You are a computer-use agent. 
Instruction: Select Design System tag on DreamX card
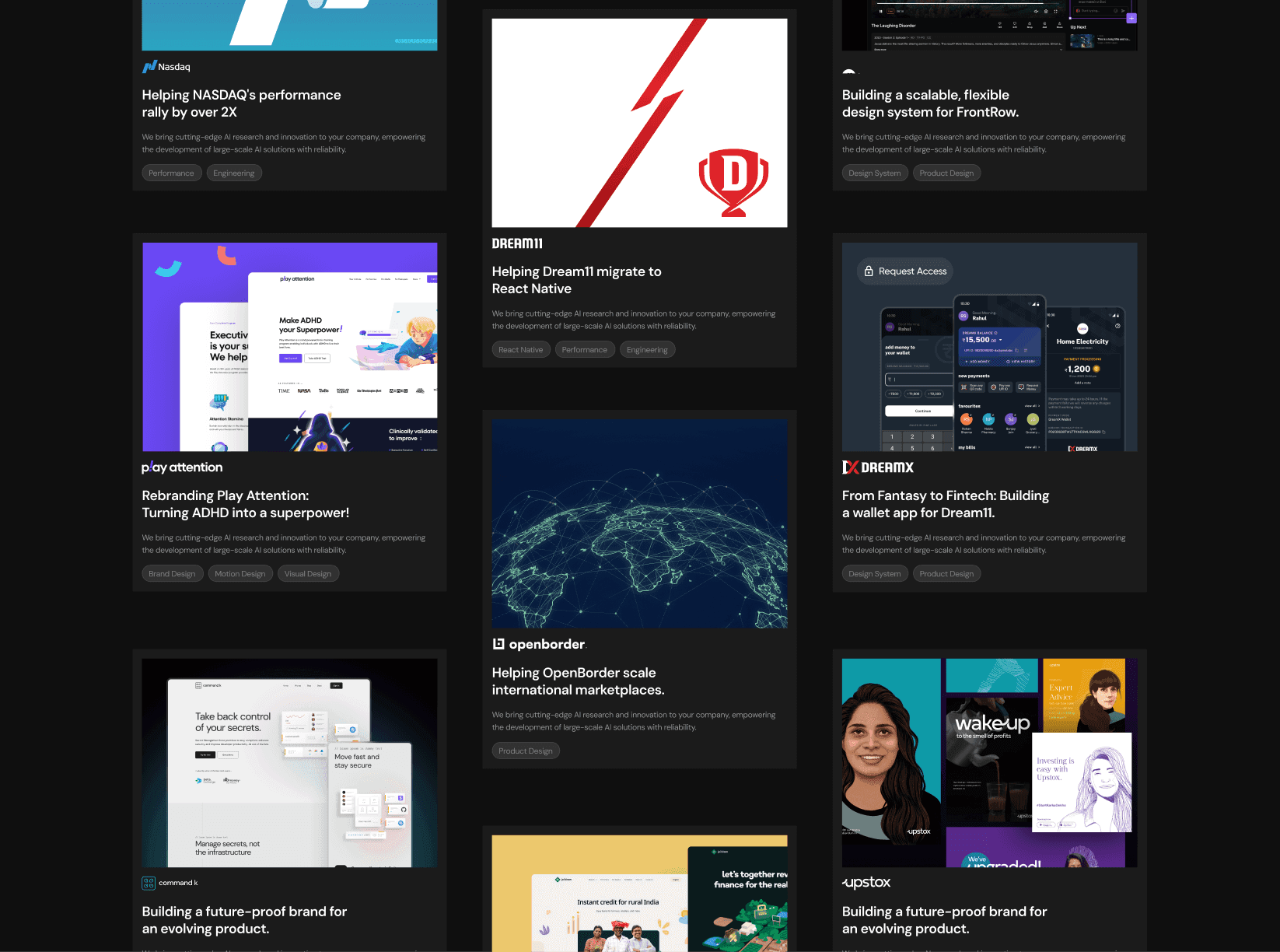(x=875, y=574)
